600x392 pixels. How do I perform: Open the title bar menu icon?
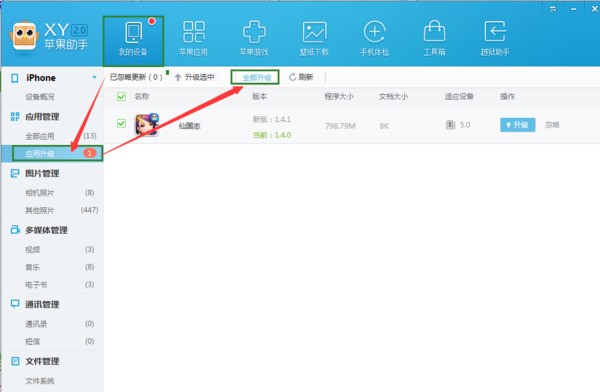coord(553,9)
